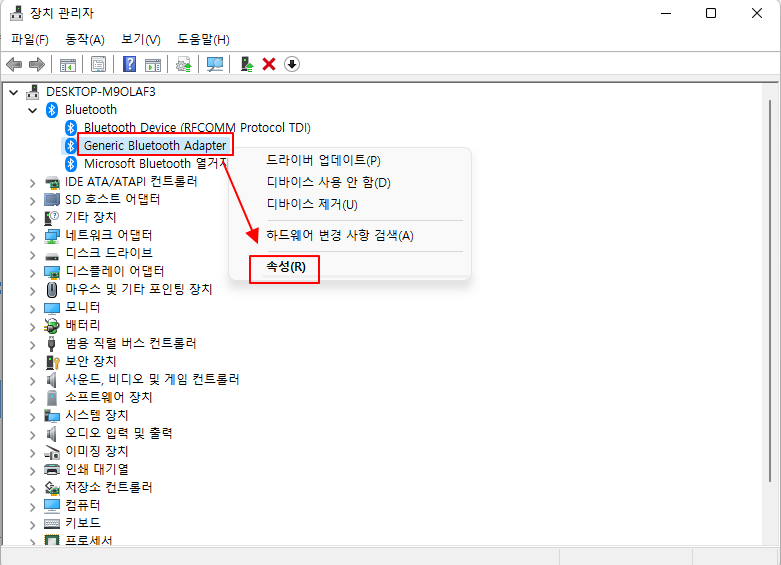Expand the 시스템 장치 chevron
781x565 pixels.
33,417
